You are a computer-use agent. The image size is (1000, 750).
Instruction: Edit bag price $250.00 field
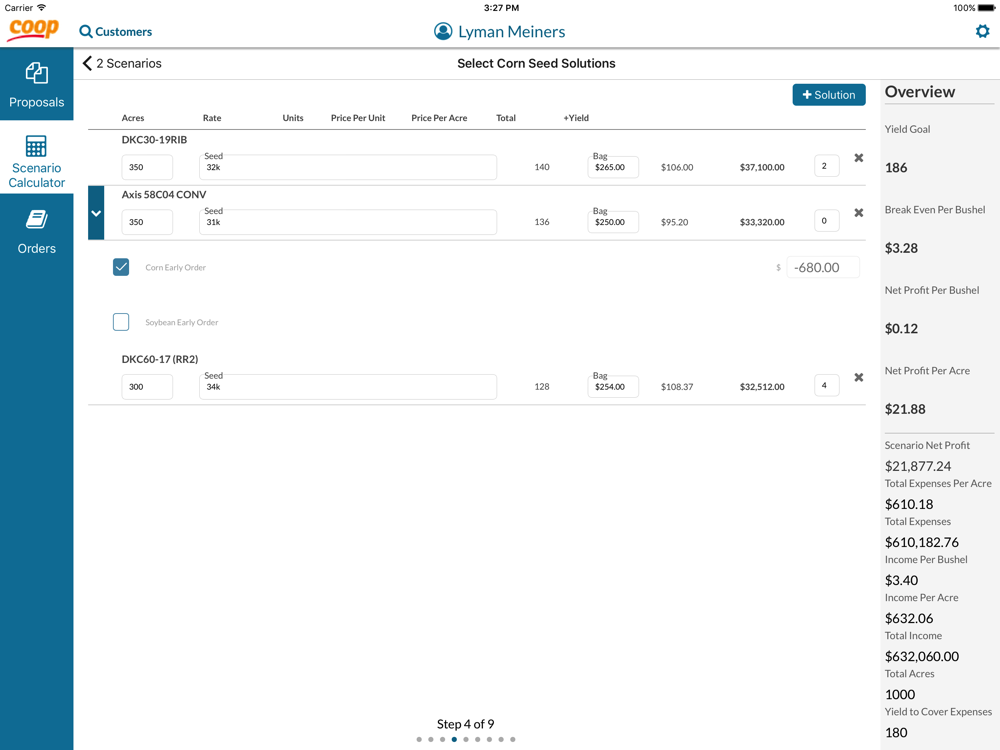pyautogui.click(x=612, y=222)
